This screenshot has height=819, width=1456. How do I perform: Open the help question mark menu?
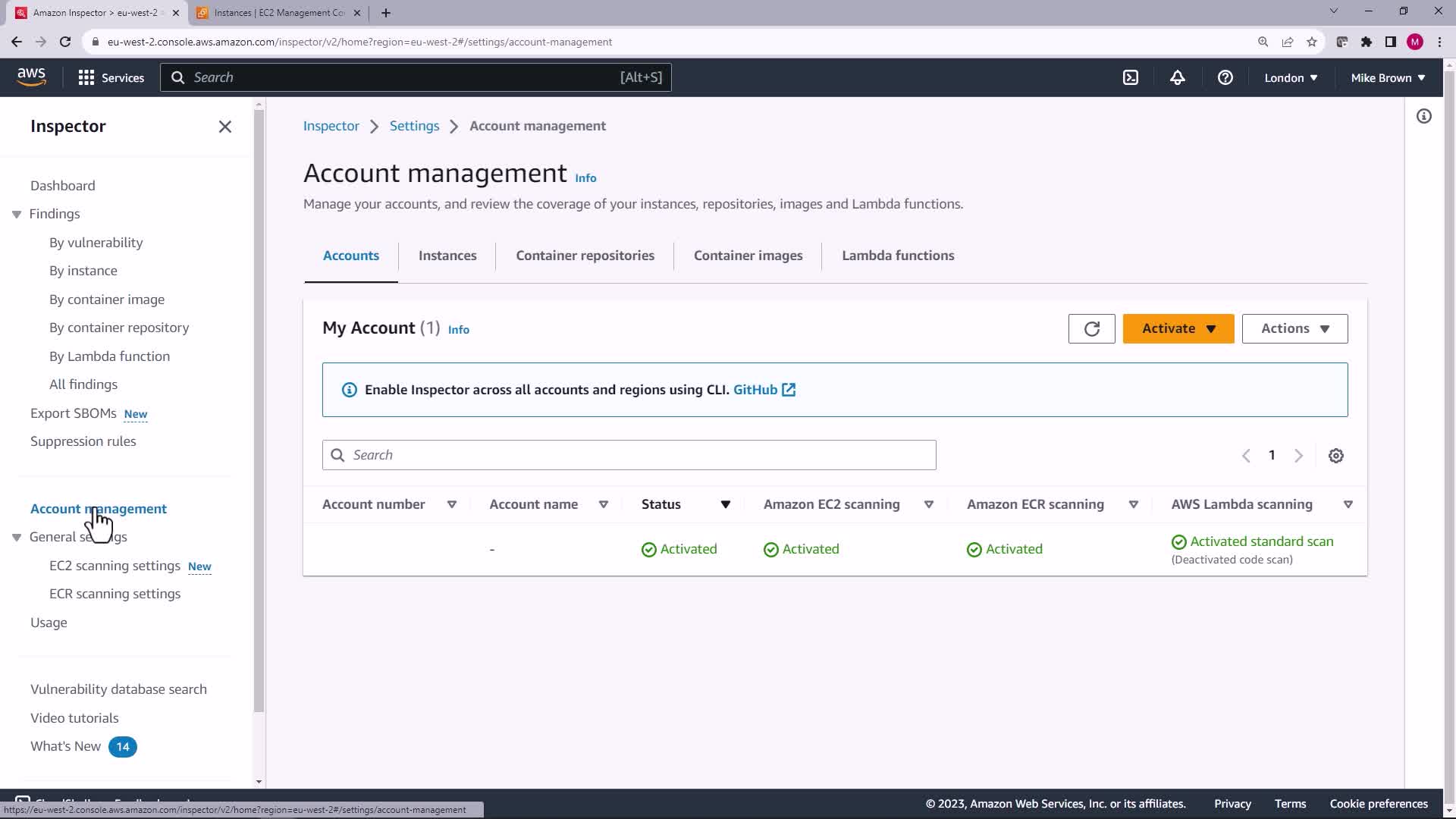[1225, 77]
